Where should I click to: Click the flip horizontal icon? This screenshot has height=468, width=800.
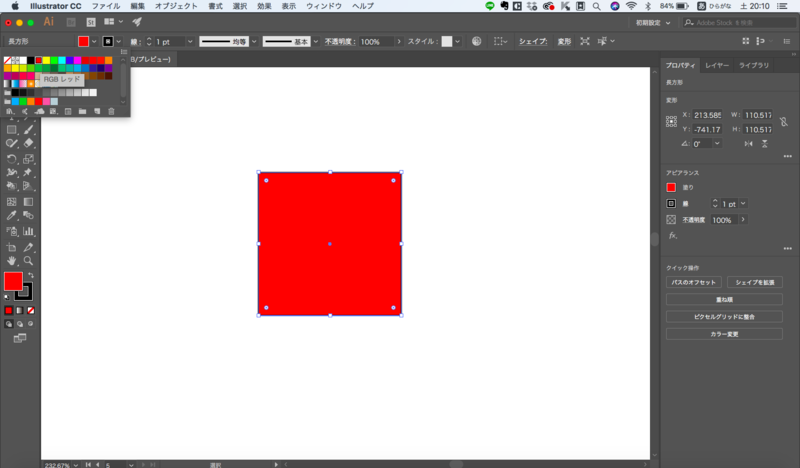pos(748,144)
